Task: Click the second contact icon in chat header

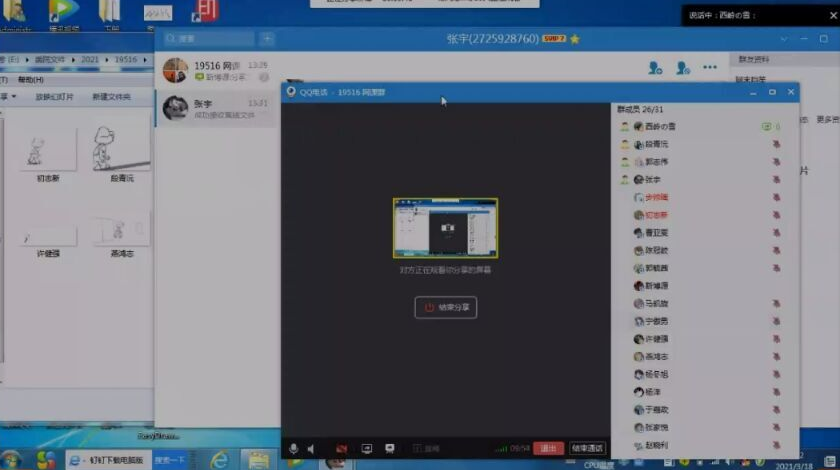Action: 682,68
